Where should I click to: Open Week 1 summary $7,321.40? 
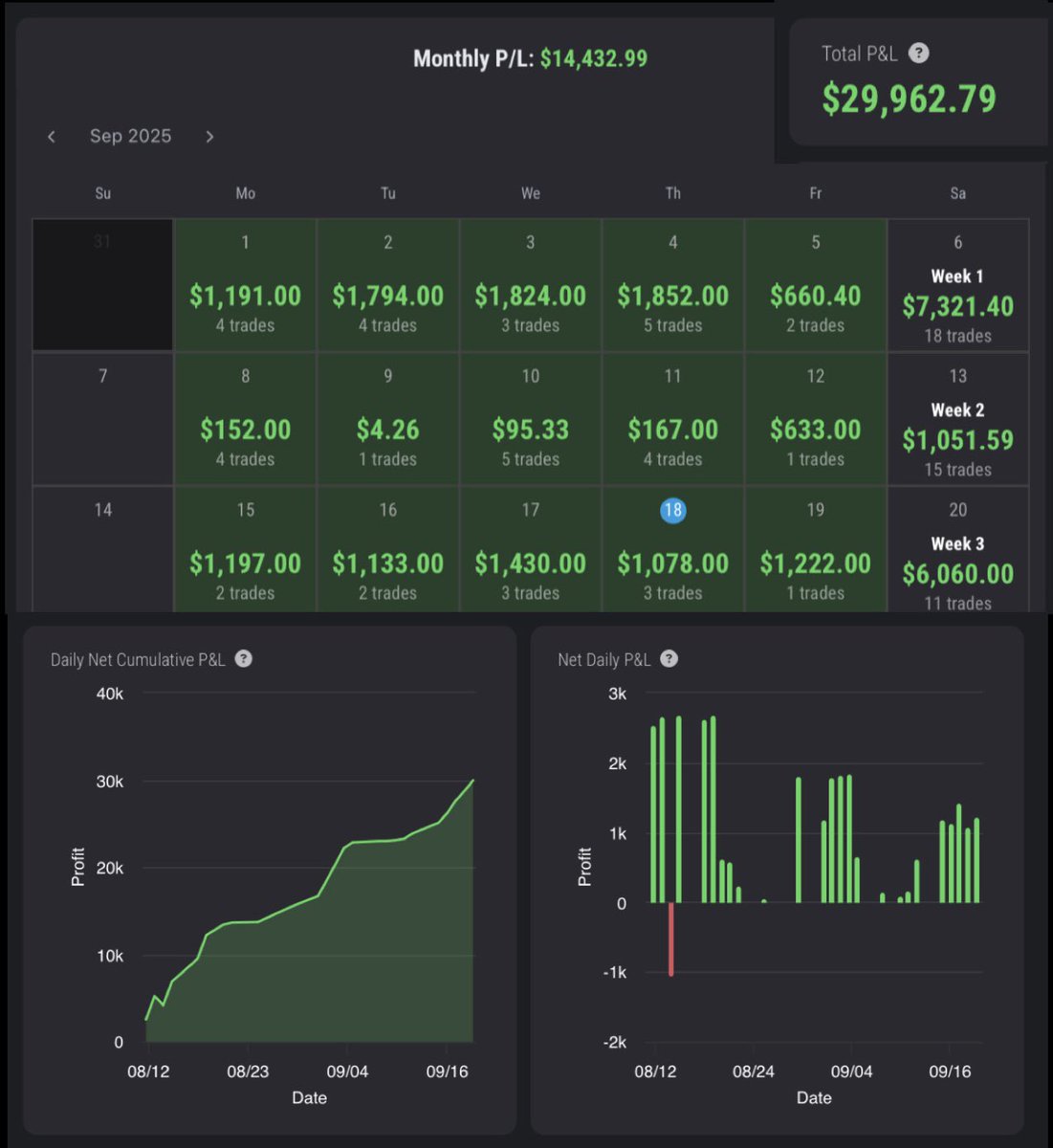pos(958,284)
